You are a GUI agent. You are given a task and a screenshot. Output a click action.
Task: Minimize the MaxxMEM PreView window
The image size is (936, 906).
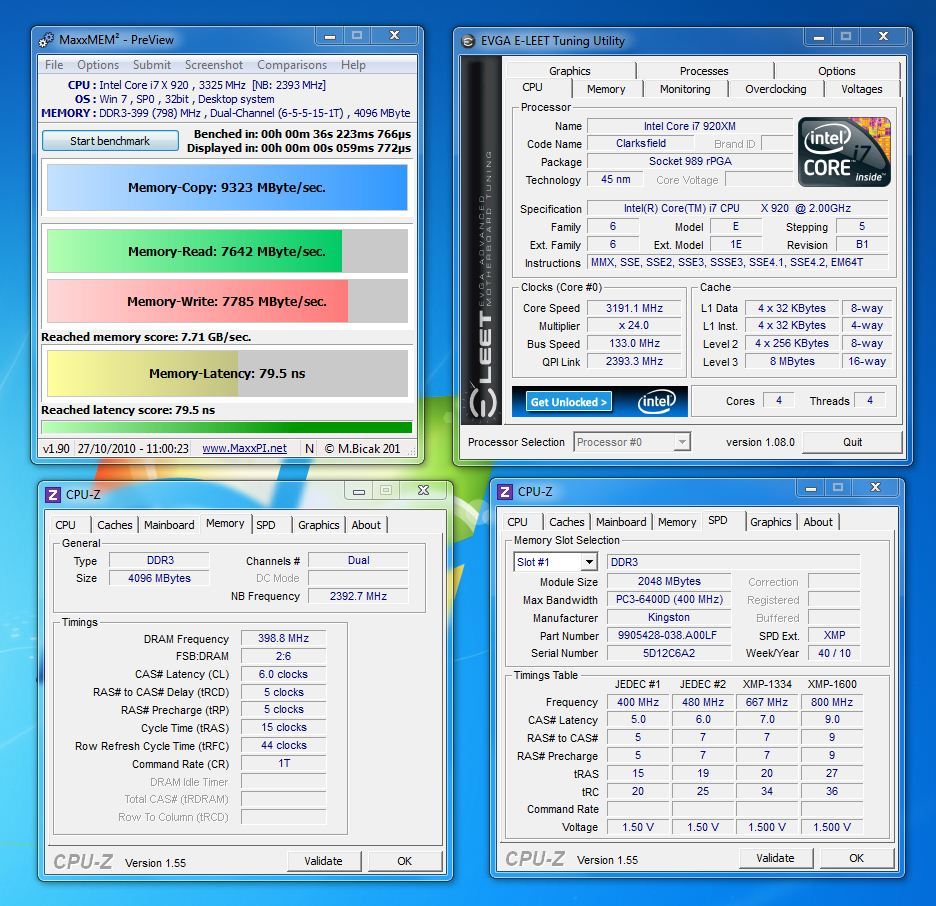(x=330, y=36)
